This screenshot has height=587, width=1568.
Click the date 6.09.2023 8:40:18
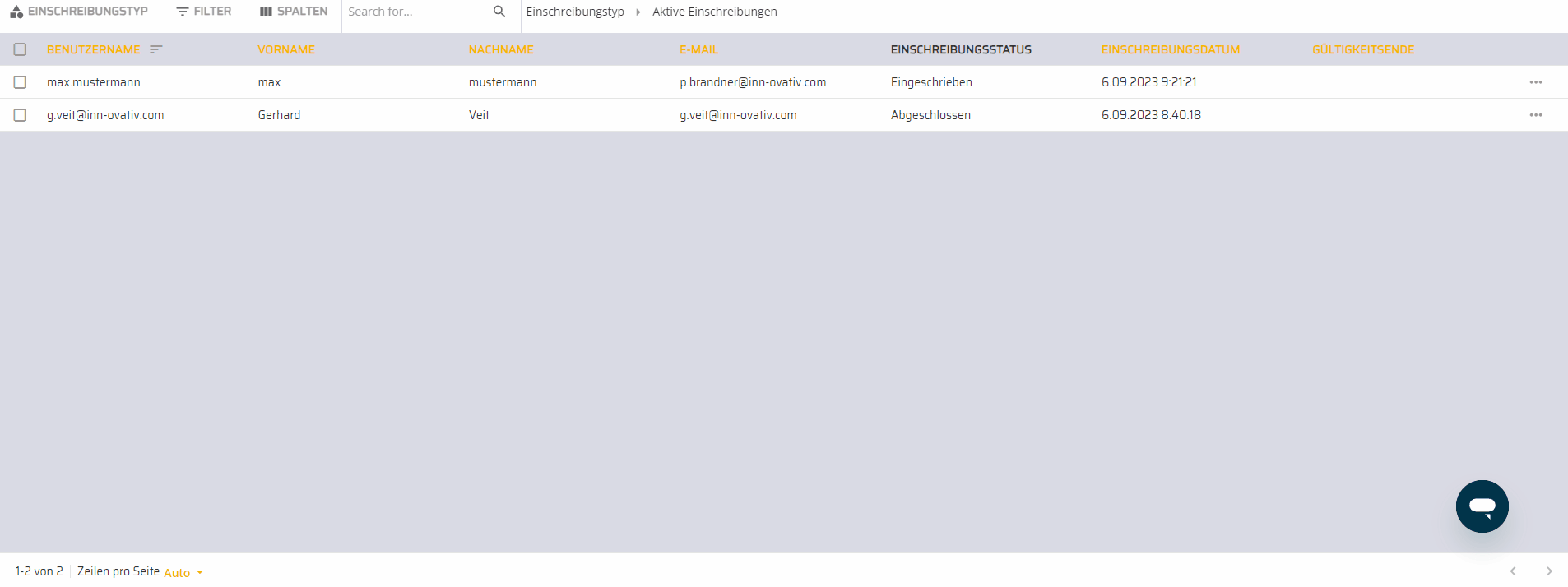point(1151,115)
